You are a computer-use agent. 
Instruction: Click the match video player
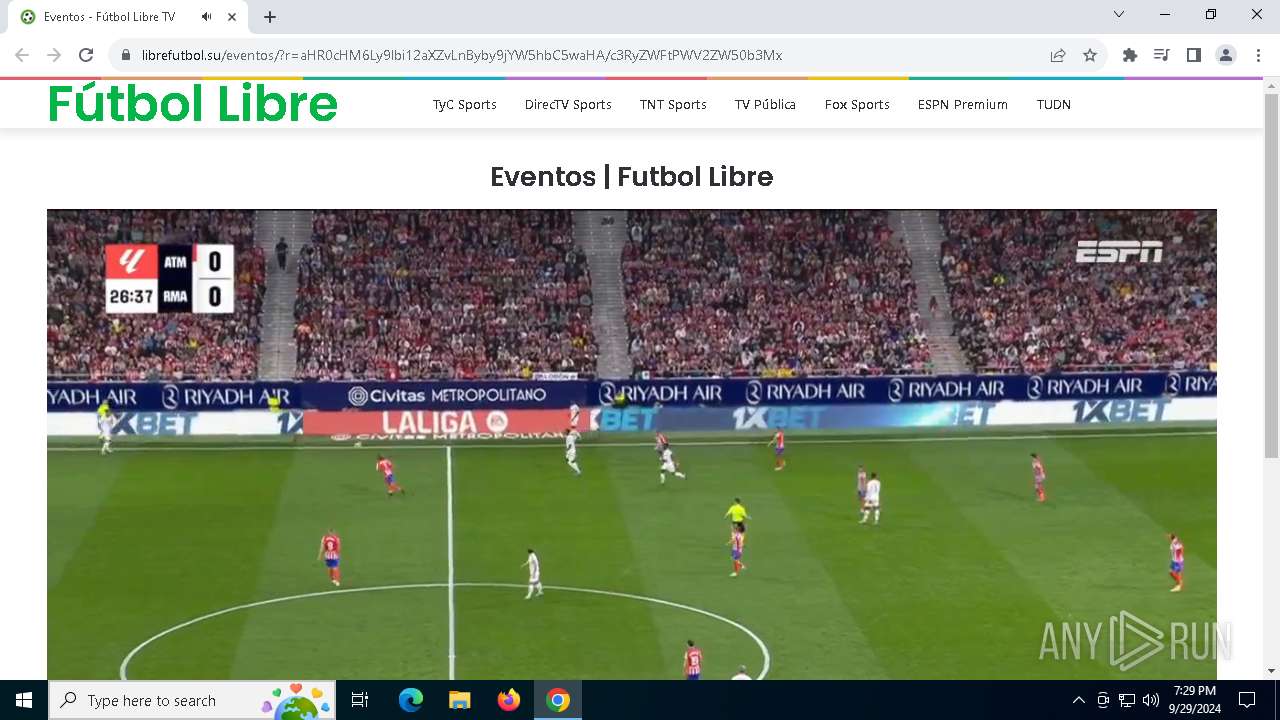point(632,444)
